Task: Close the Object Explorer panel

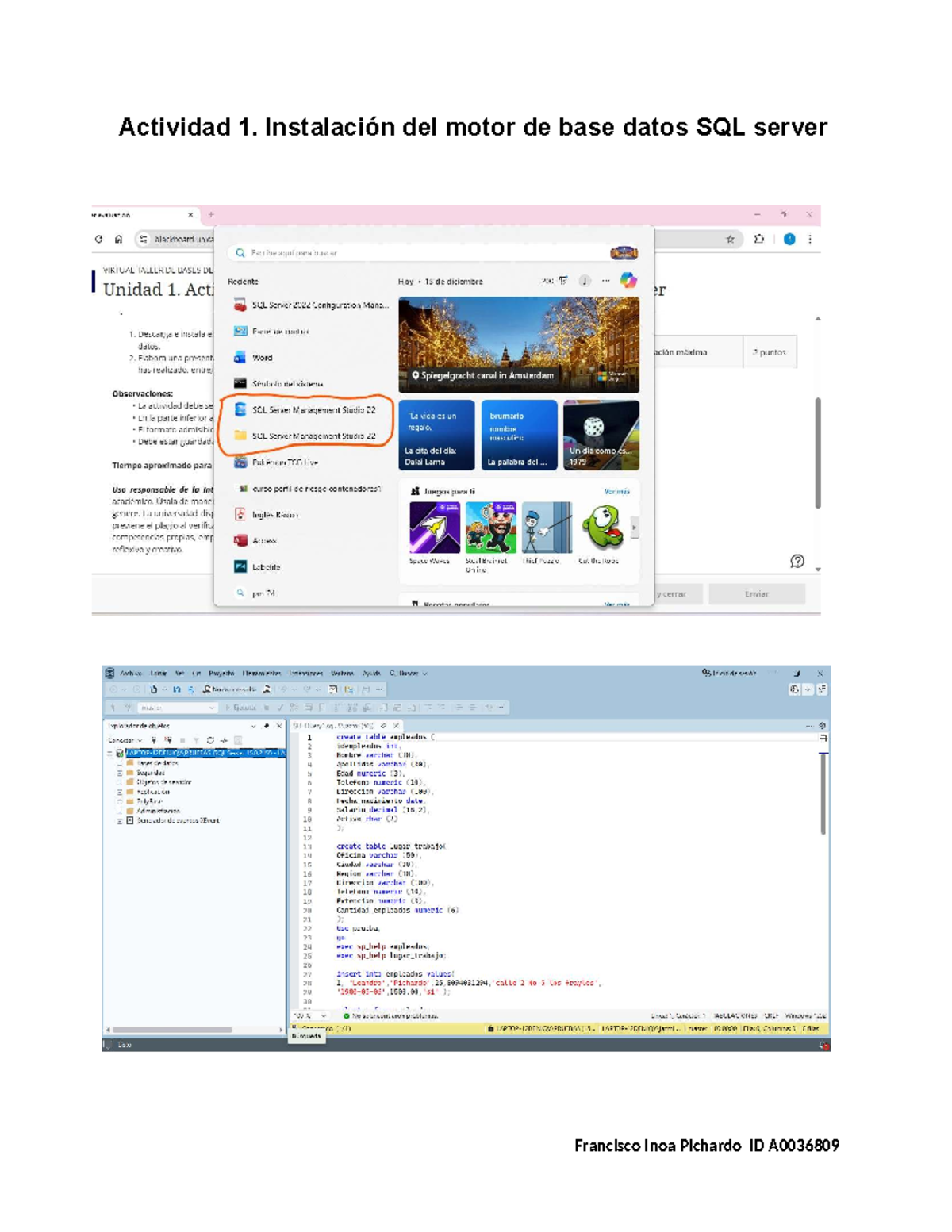Action: [x=279, y=726]
